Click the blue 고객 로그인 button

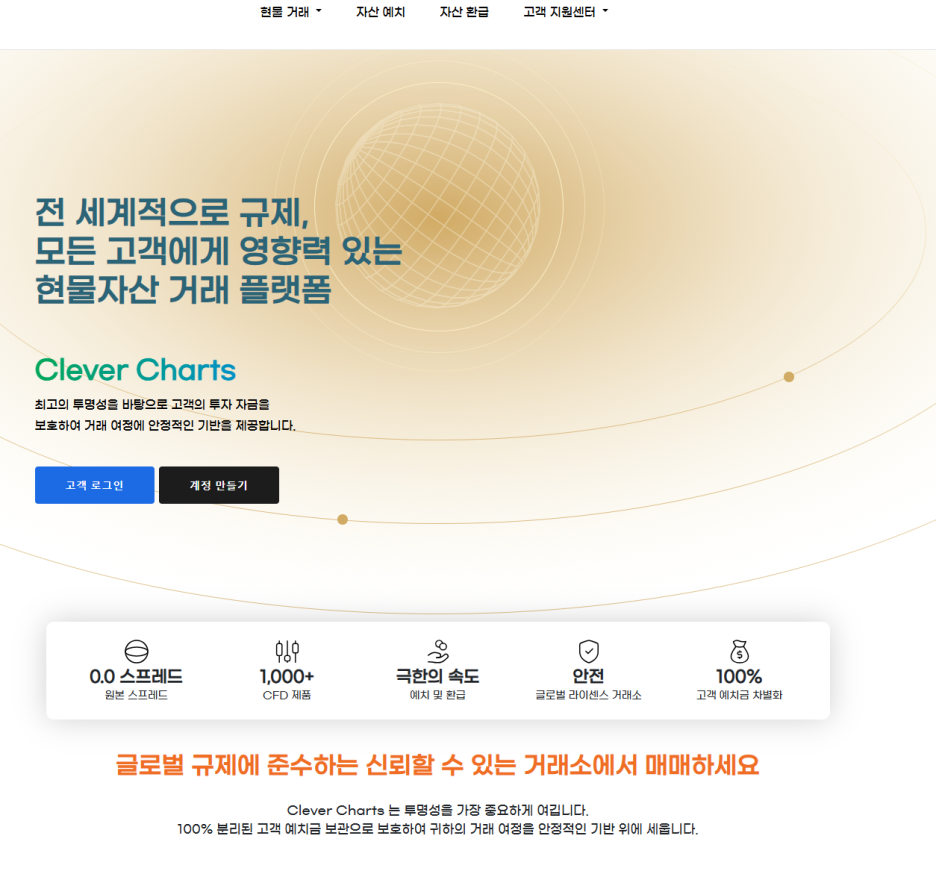[94, 485]
